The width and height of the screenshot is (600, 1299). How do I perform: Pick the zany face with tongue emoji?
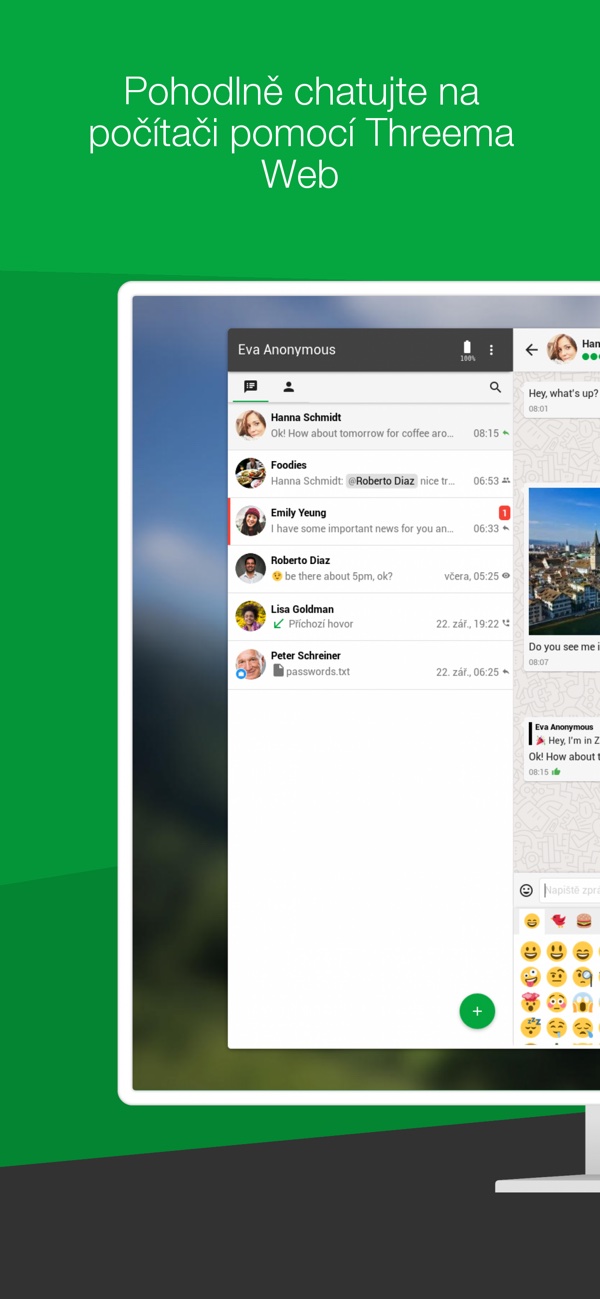click(531, 977)
